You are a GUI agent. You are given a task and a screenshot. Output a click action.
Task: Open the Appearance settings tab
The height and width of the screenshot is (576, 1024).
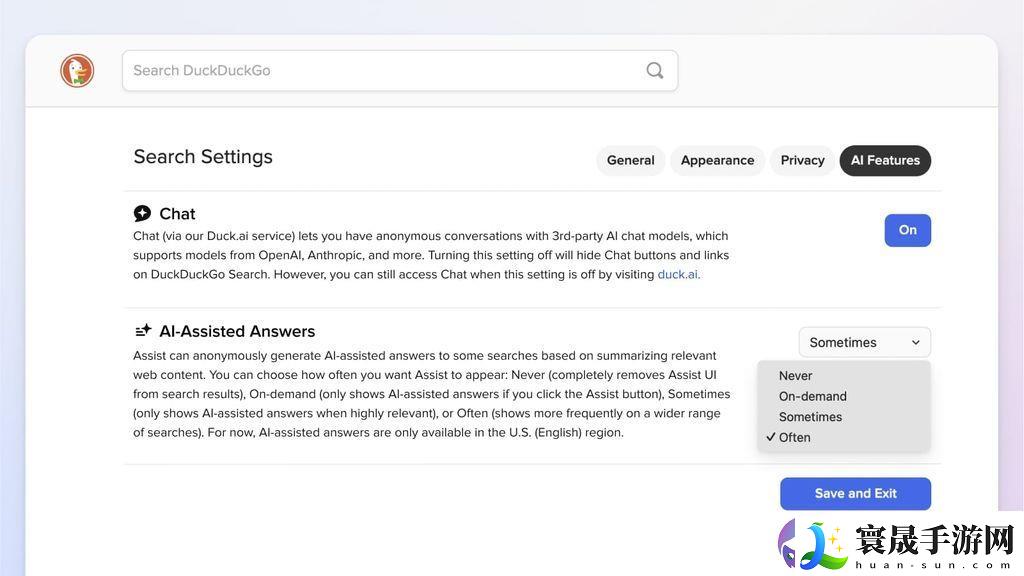(x=717, y=160)
